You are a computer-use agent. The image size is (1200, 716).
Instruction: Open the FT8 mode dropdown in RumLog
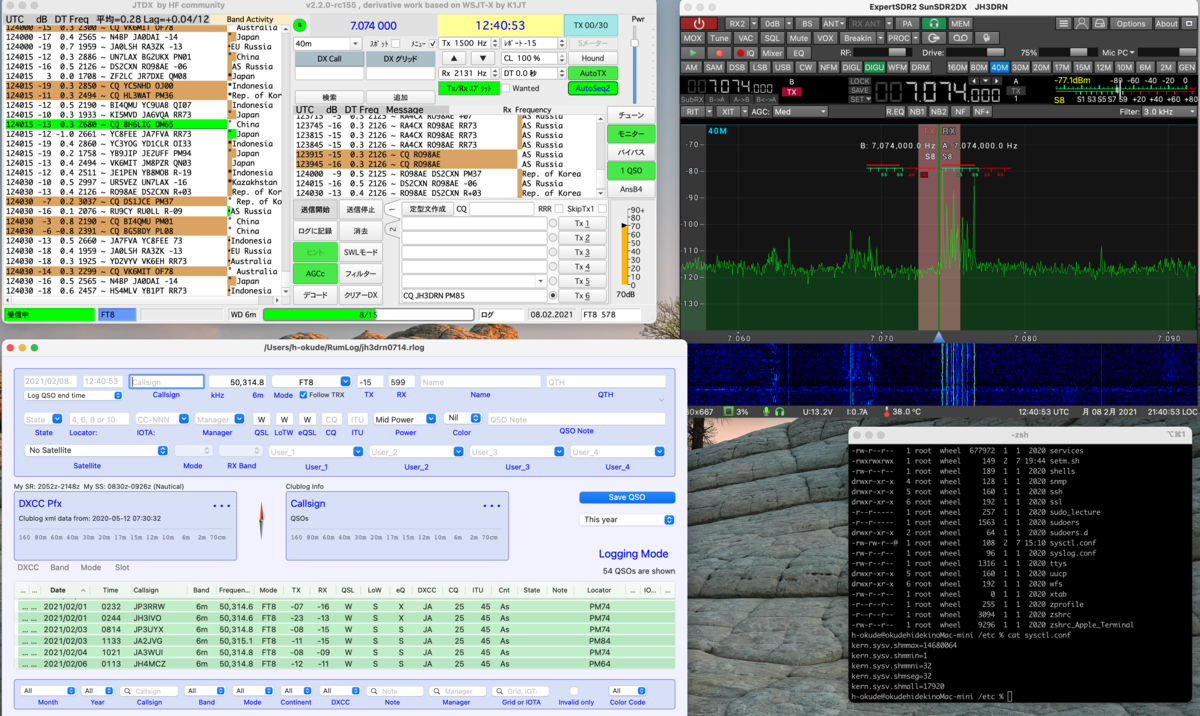[x=312, y=381]
